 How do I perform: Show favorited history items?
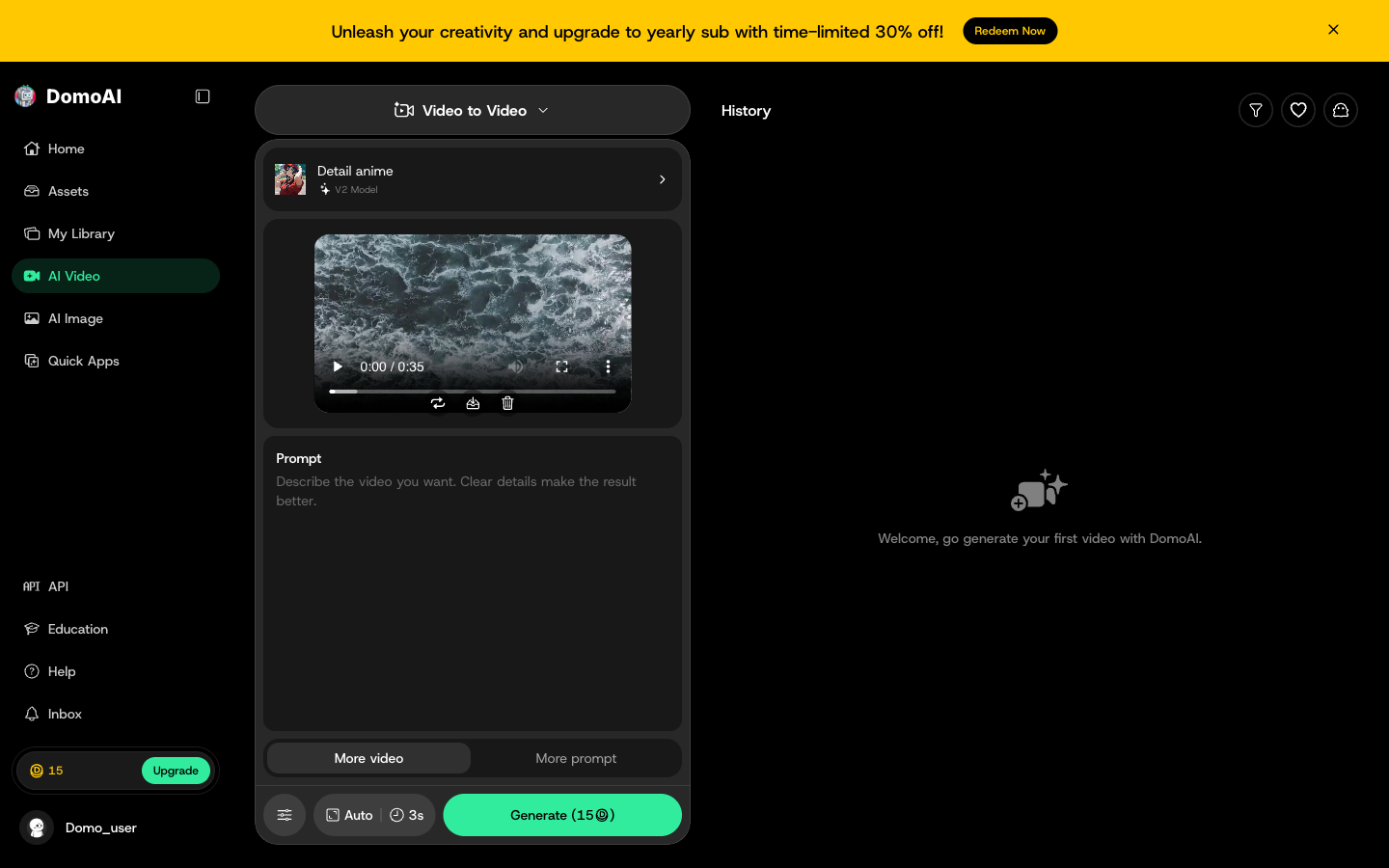[x=1298, y=110]
